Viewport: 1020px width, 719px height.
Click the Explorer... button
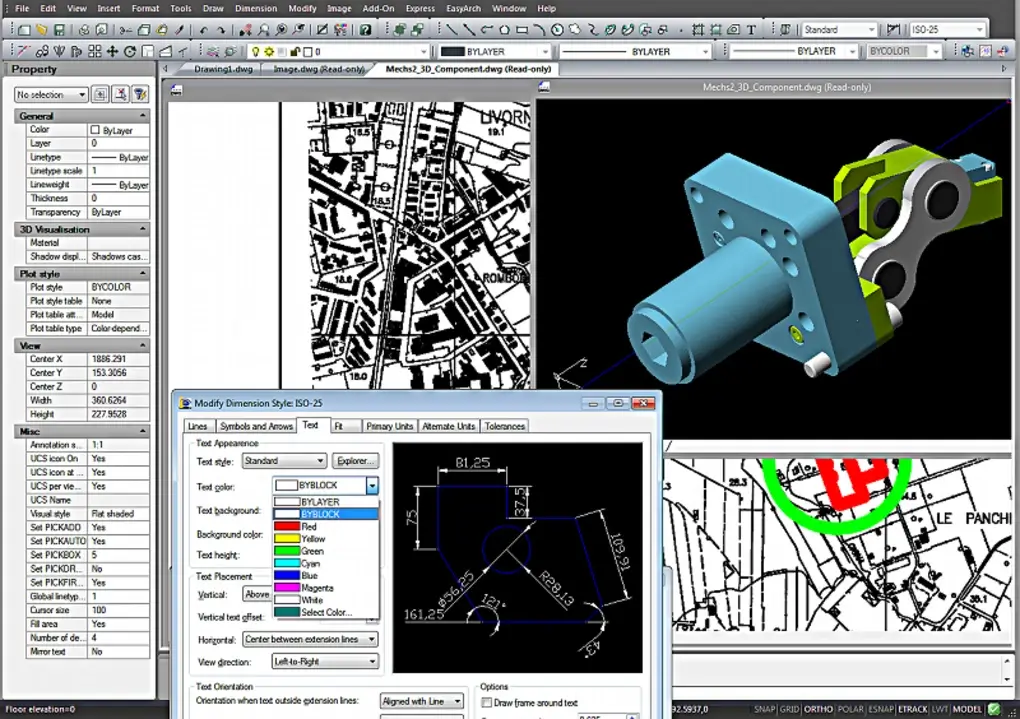[355, 461]
